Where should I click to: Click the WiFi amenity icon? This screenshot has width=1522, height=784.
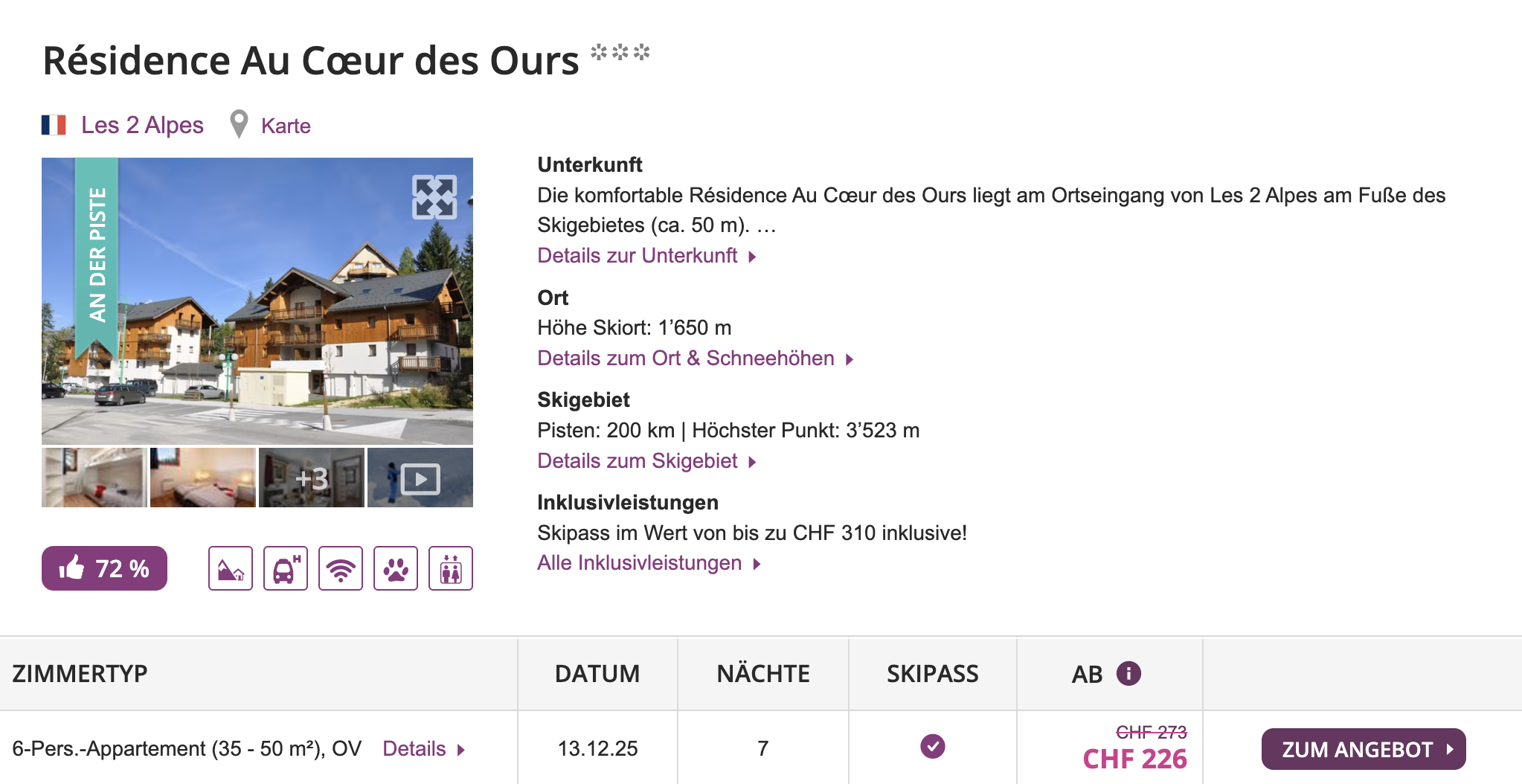click(x=341, y=569)
